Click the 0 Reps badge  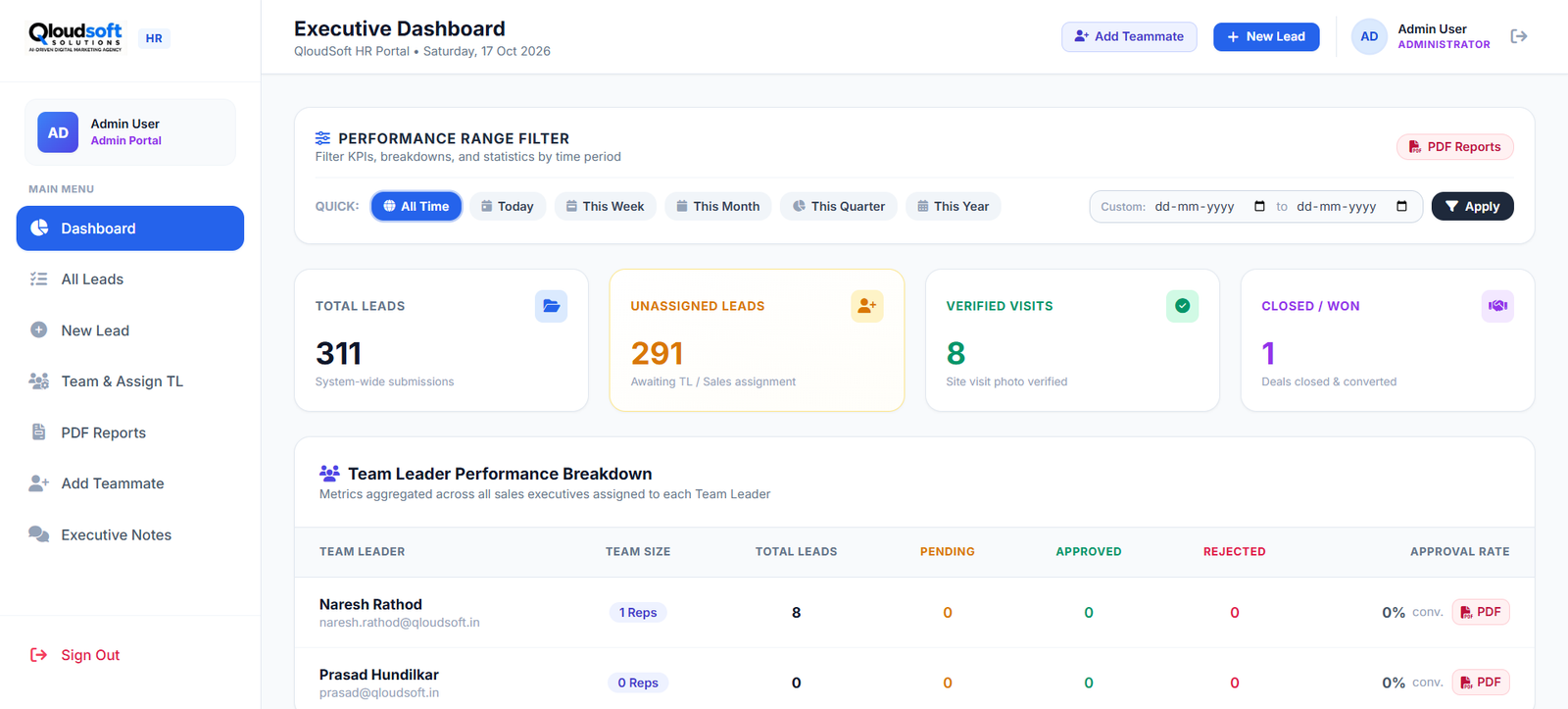(x=638, y=683)
